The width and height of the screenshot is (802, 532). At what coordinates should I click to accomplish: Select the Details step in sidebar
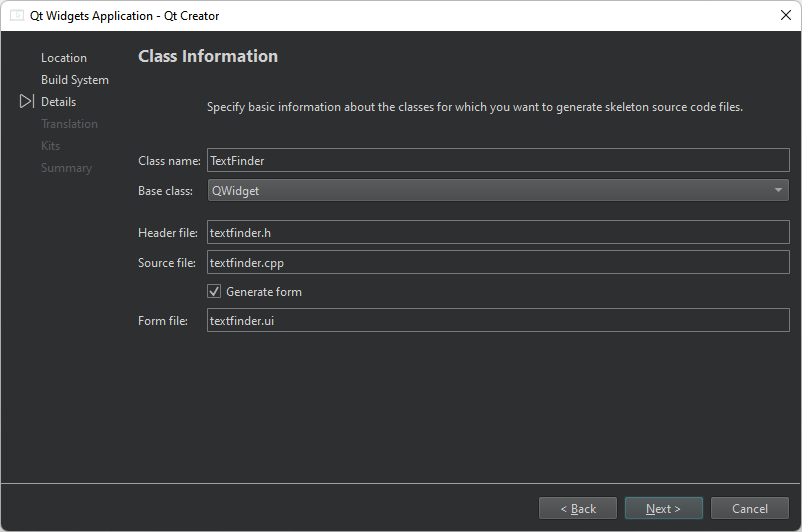pos(58,102)
